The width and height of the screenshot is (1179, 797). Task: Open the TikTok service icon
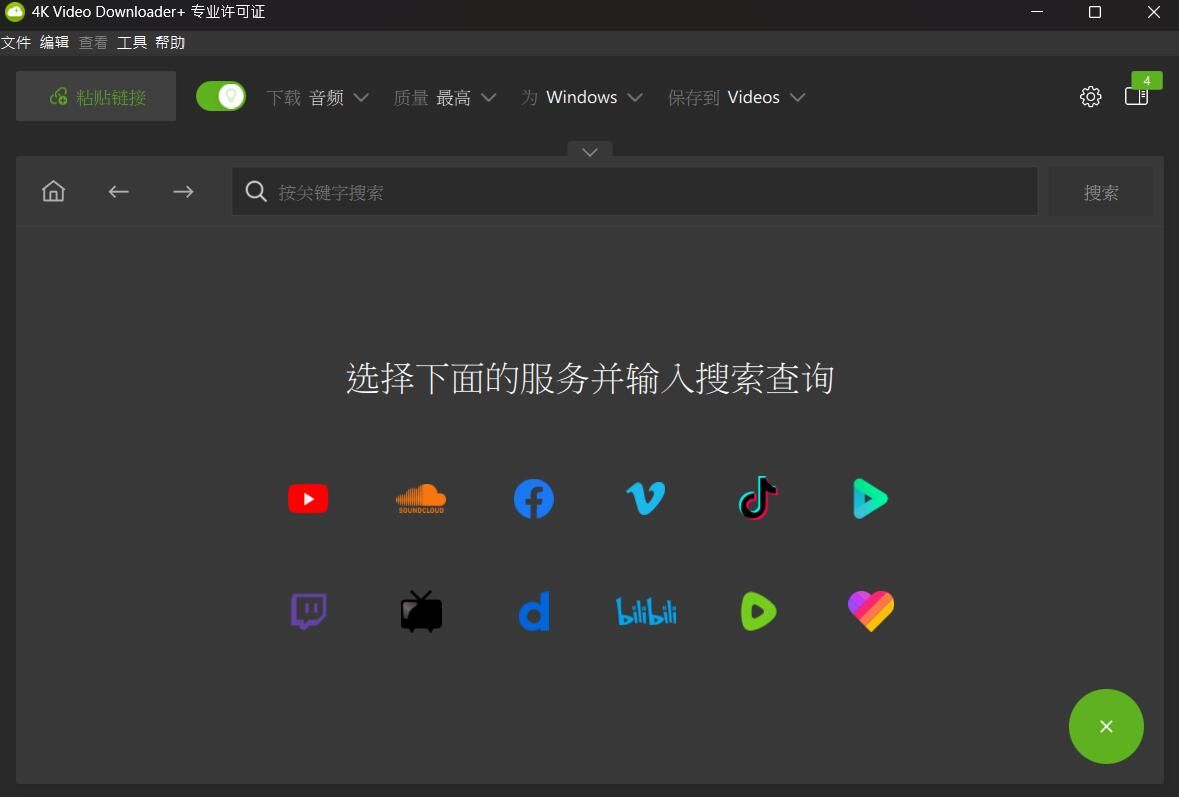pos(758,498)
